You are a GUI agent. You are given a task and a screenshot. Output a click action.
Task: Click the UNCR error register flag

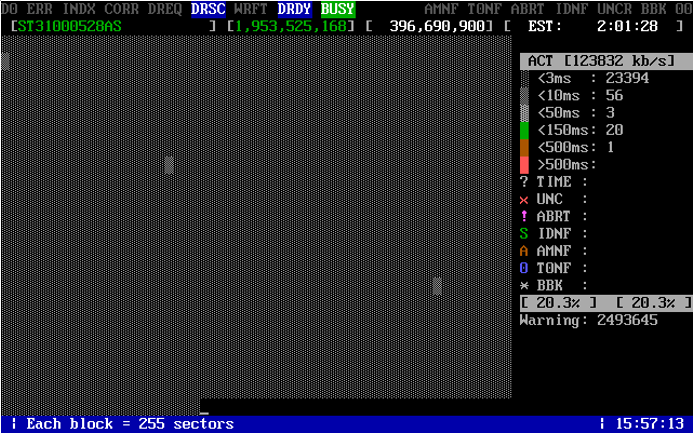(x=615, y=9)
